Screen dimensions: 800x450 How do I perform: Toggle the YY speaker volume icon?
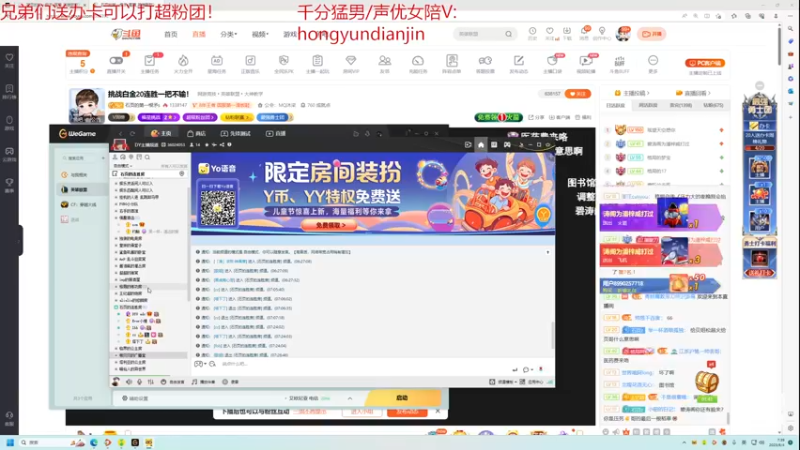tap(129, 382)
